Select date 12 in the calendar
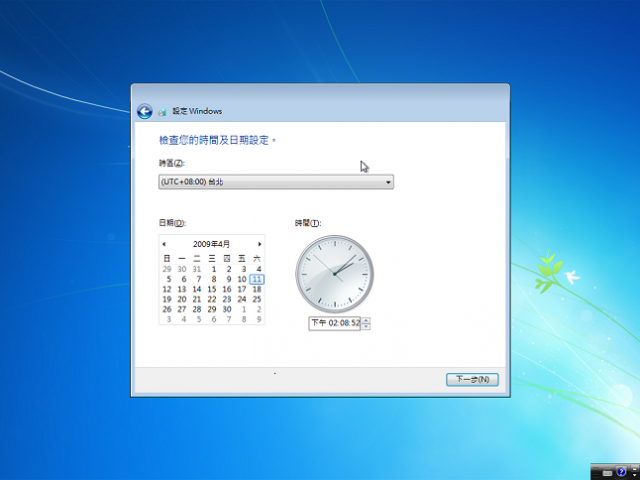This screenshot has width=640, height=480. (167, 289)
